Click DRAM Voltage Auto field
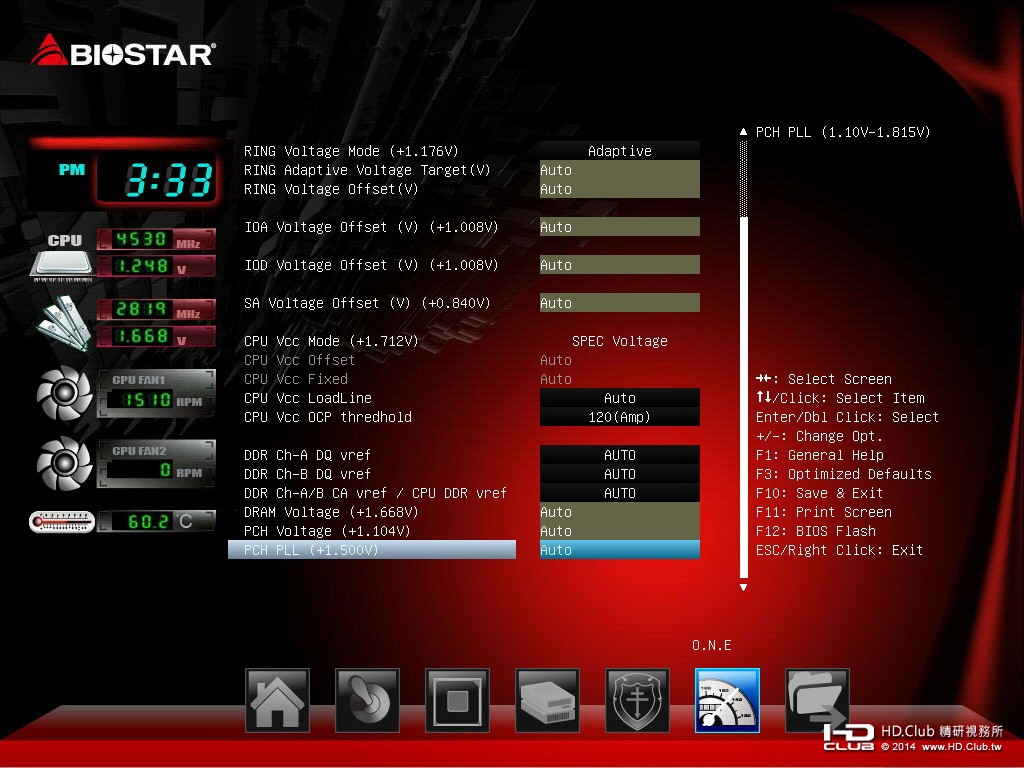 [x=620, y=511]
